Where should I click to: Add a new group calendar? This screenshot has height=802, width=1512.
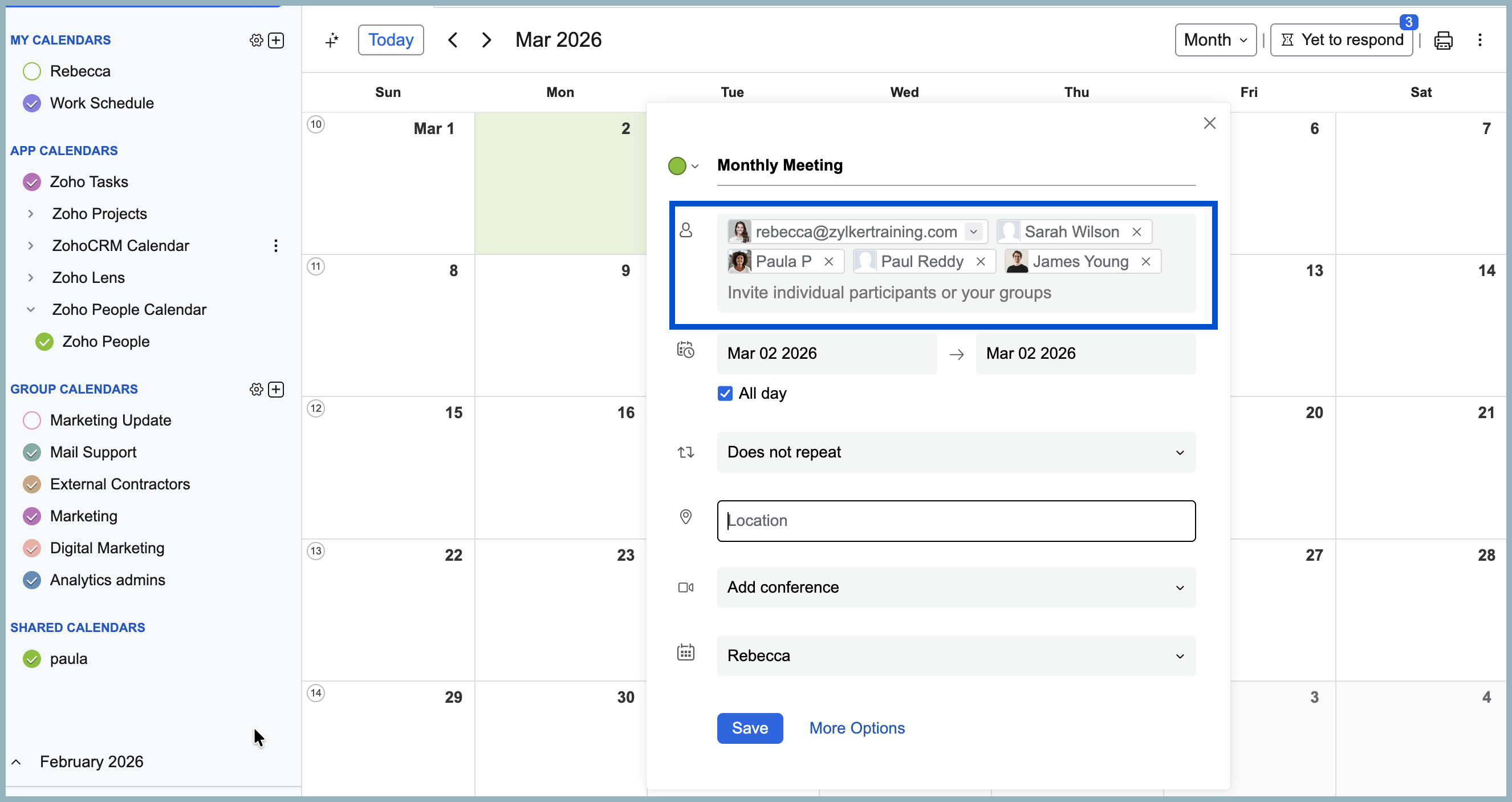pos(276,389)
